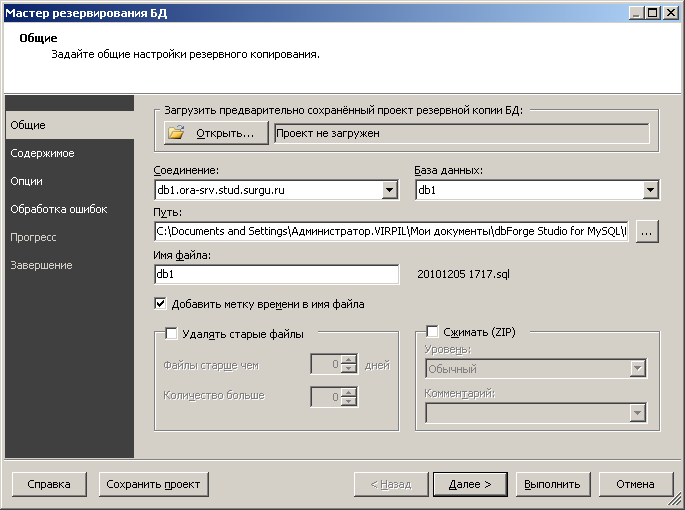Browse for folder with the ellipsis button
685x510 pixels.
click(647, 231)
